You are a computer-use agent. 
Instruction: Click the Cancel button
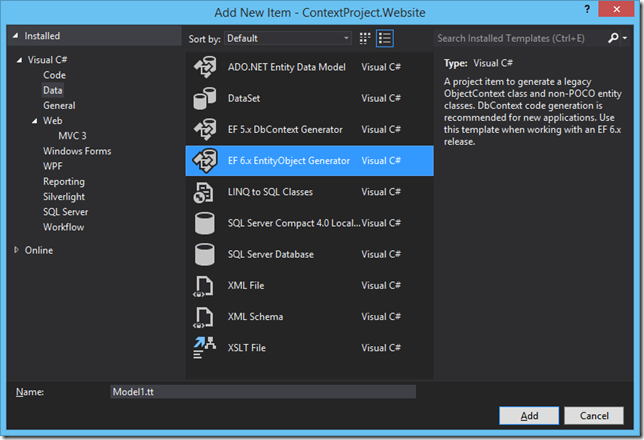[594, 416]
